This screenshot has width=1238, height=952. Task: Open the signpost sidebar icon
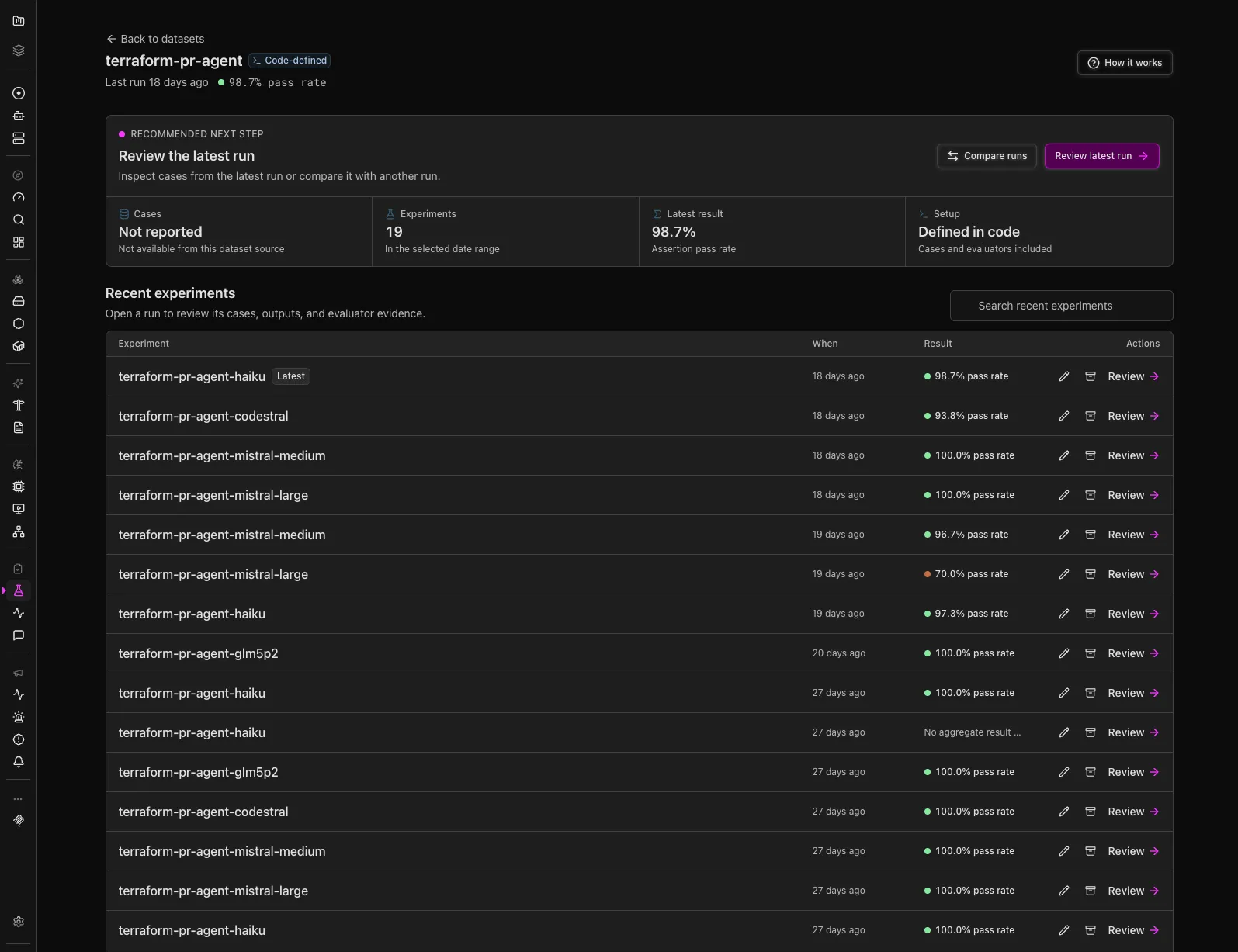click(19, 405)
